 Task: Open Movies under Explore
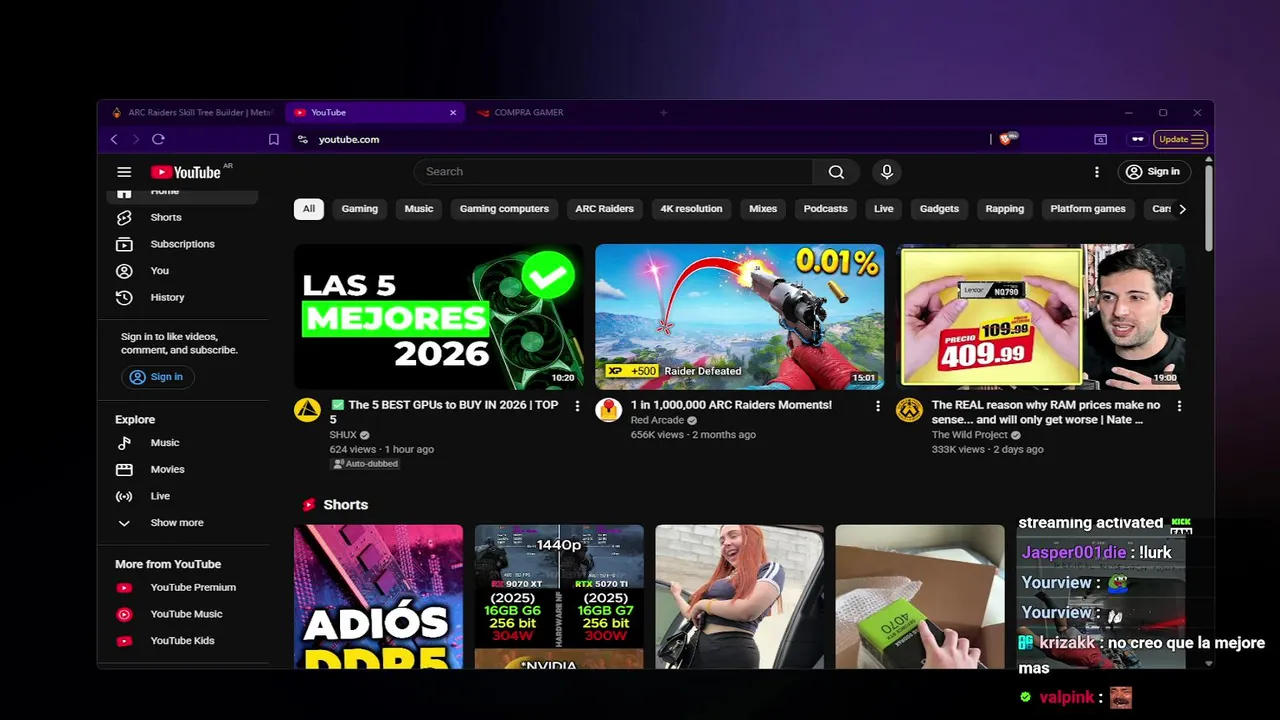tap(182, 469)
